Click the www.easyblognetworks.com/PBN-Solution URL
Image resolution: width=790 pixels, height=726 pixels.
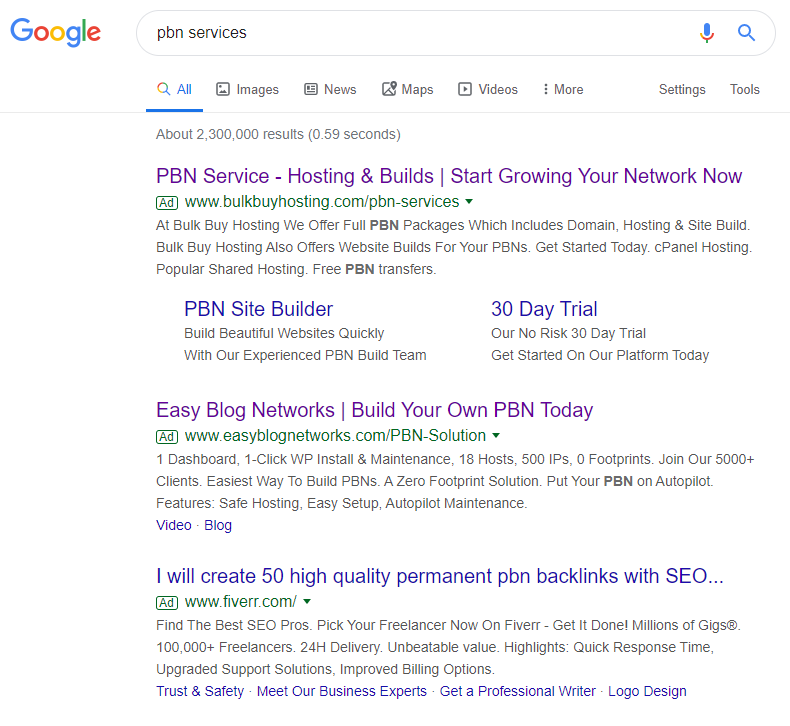336,435
